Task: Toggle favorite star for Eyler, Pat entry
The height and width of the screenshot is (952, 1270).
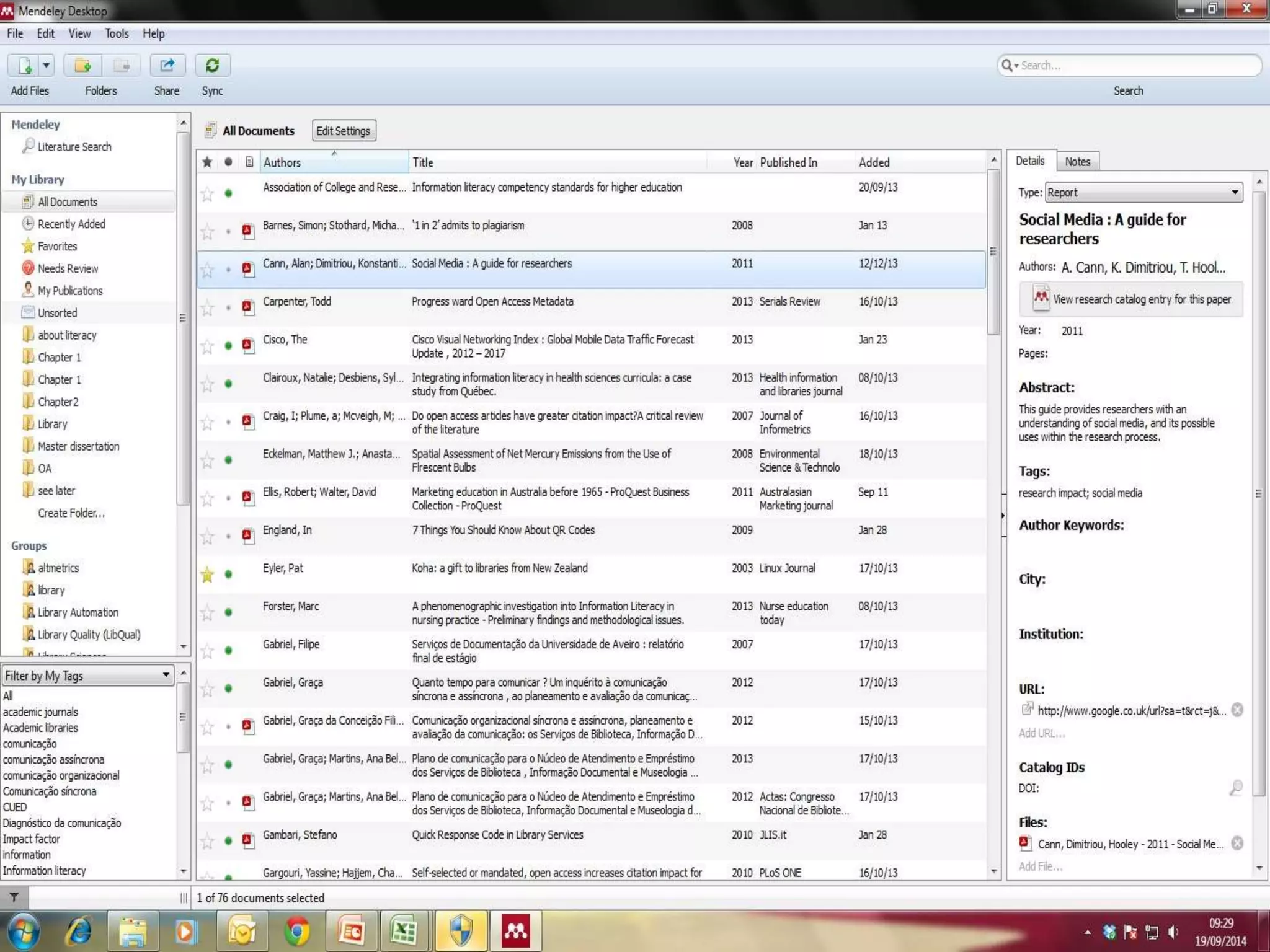Action: click(207, 575)
